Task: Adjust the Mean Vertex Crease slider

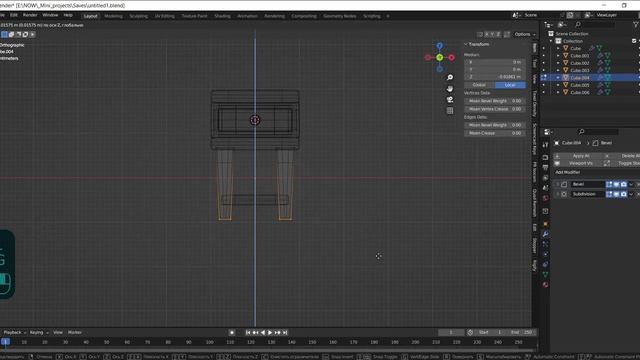Action: tap(495, 109)
